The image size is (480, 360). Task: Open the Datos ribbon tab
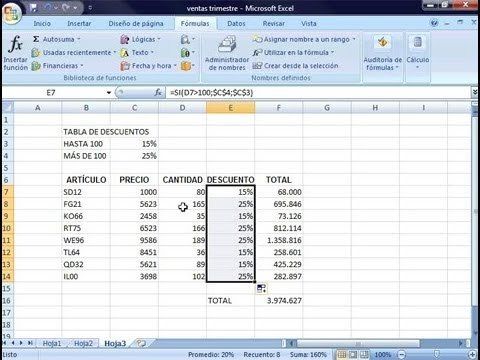(x=236, y=23)
